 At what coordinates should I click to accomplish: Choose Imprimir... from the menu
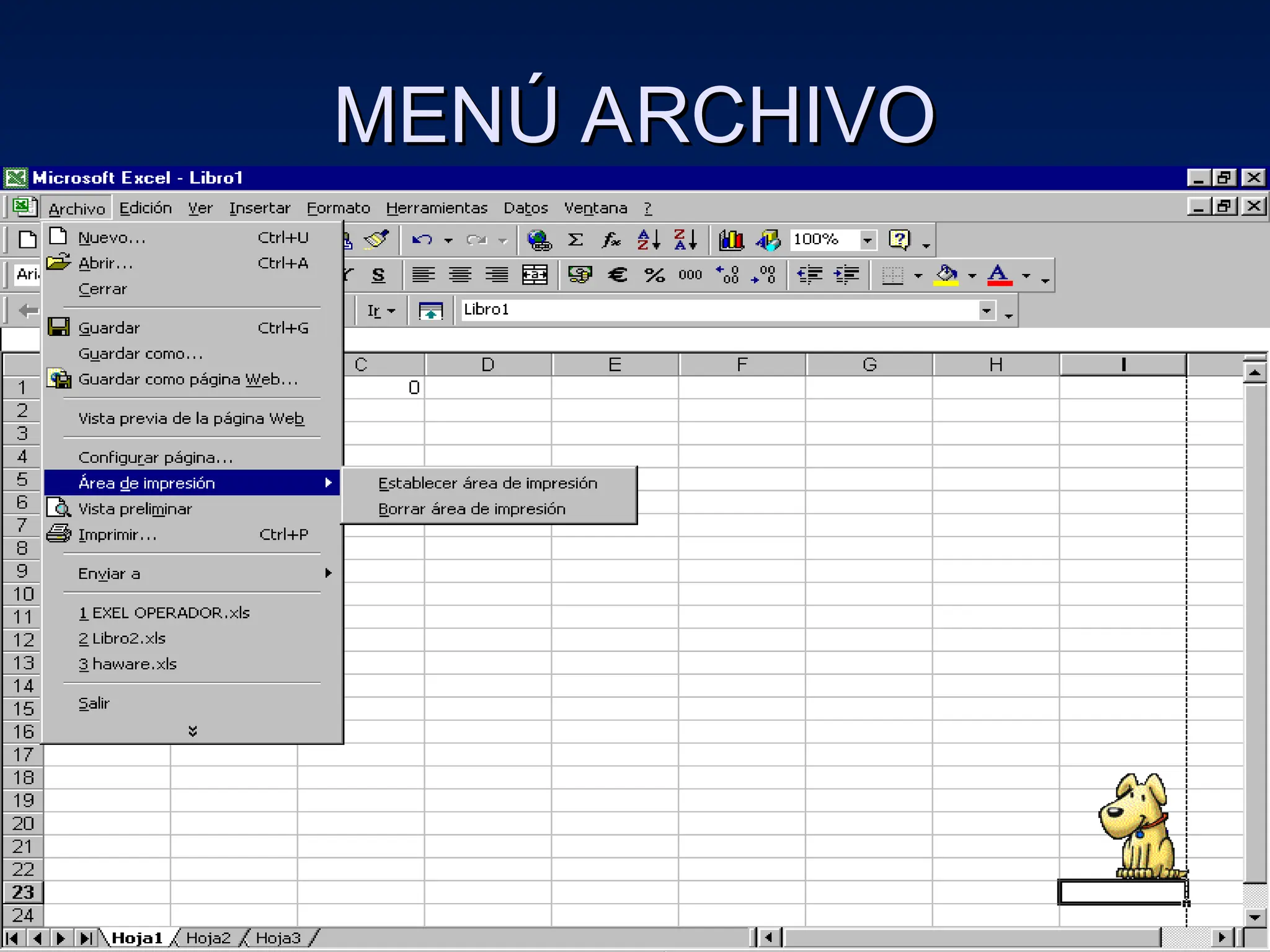click(x=192, y=534)
